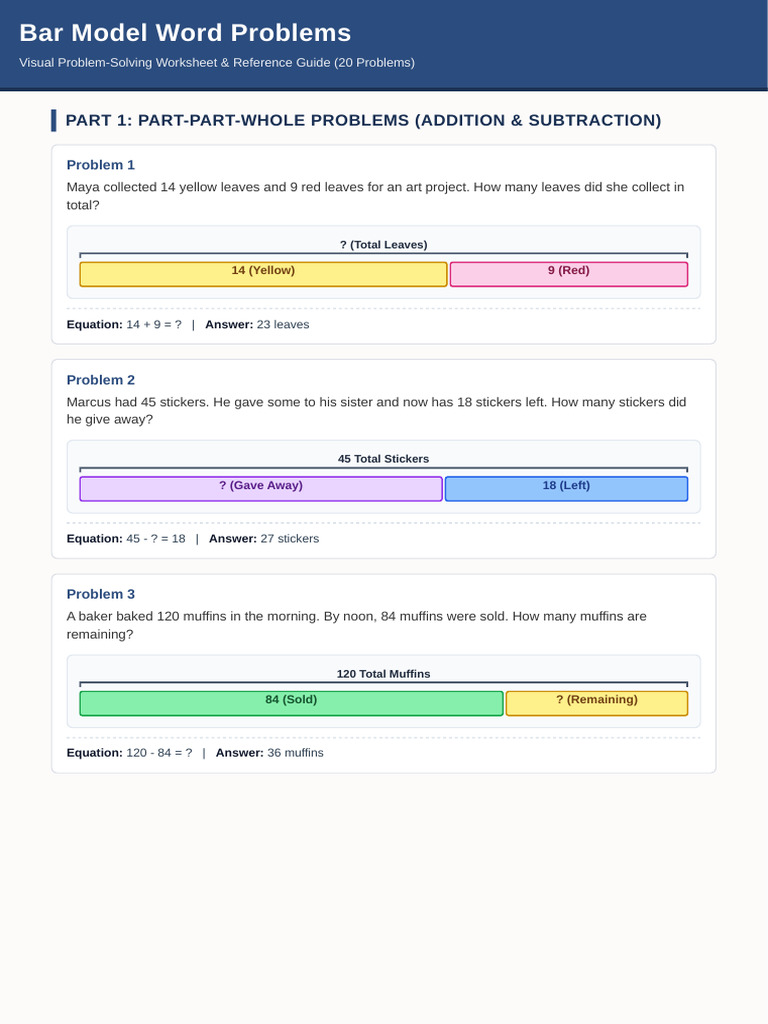Select the purple ? (Gave Away) bar
This screenshot has height=1024, width=768.
point(261,488)
